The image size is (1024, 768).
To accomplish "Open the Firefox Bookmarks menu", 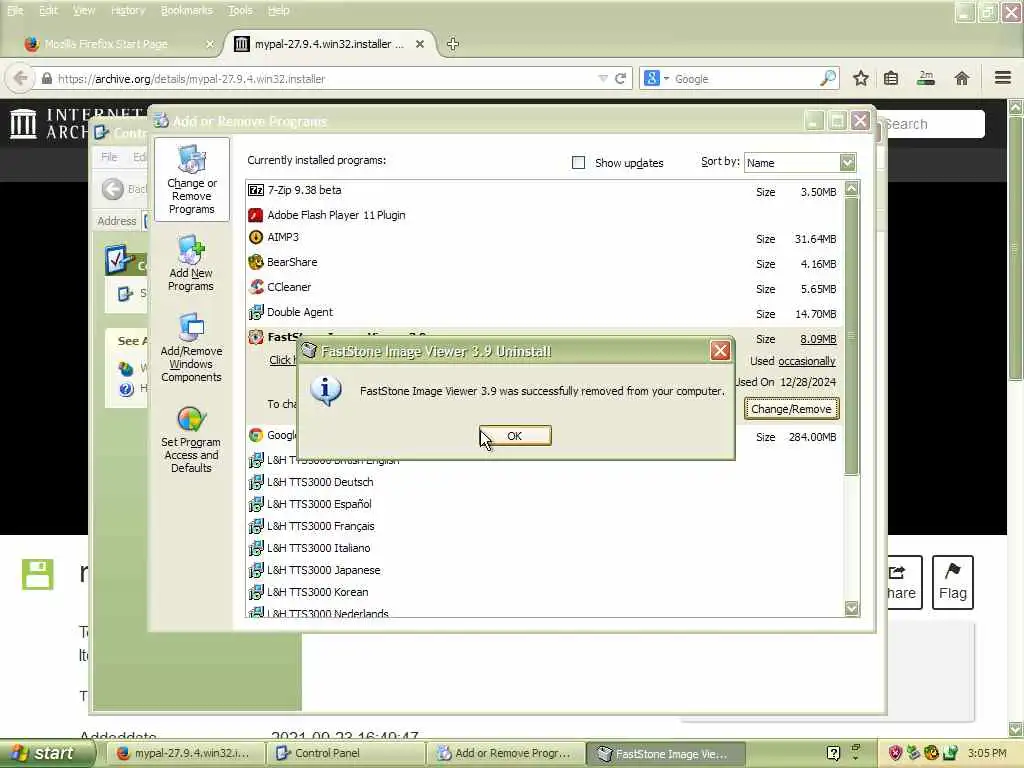I will pyautogui.click(x=187, y=10).
